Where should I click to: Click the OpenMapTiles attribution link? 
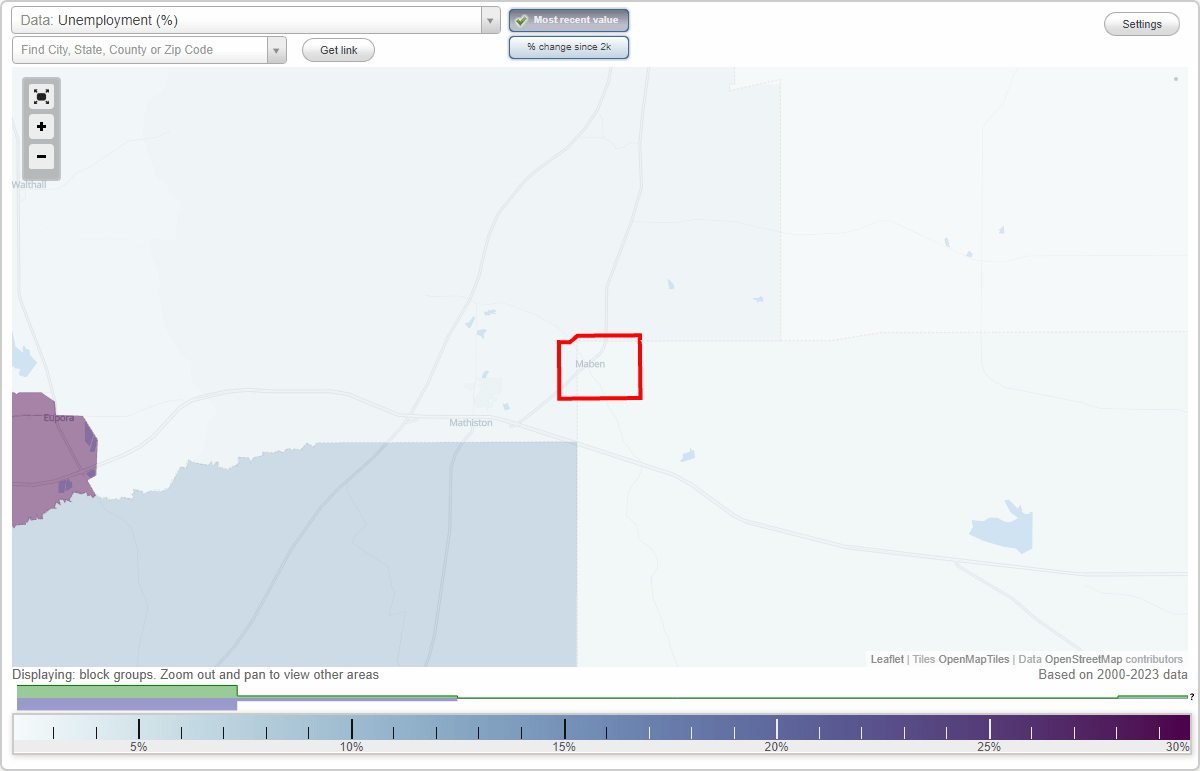coord(973,659)
